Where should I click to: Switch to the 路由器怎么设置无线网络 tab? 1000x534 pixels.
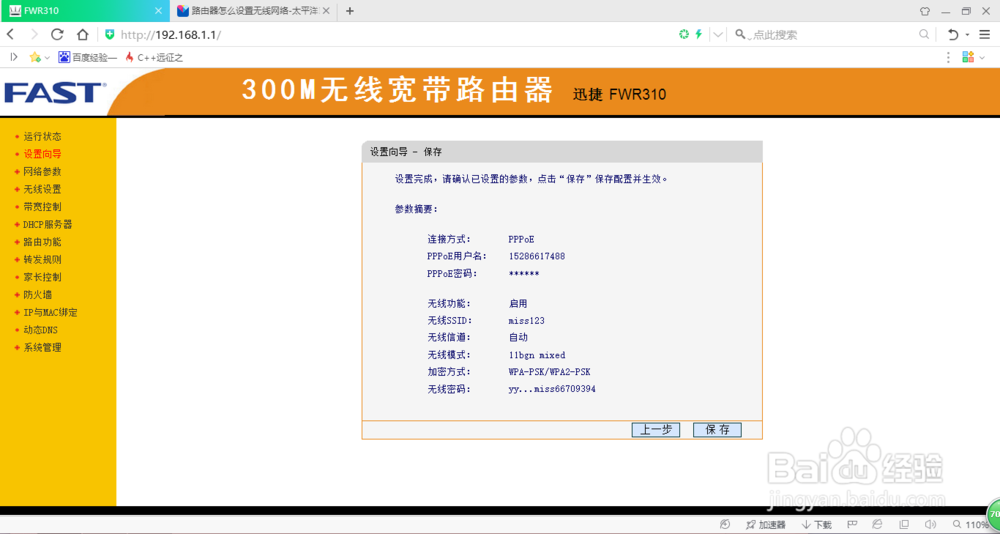tap(253, 11)
